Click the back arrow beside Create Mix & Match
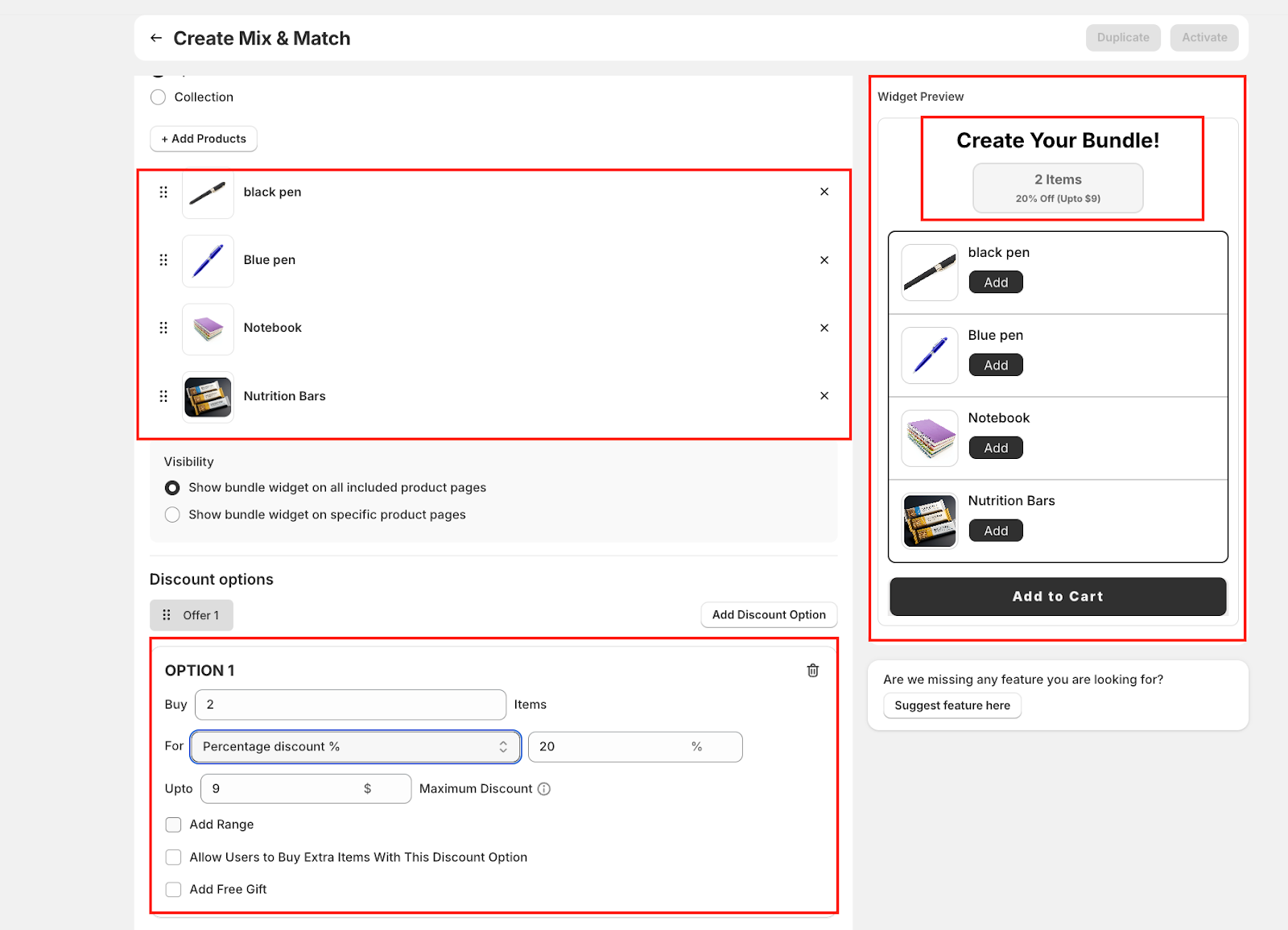 (x=156, y=38)
